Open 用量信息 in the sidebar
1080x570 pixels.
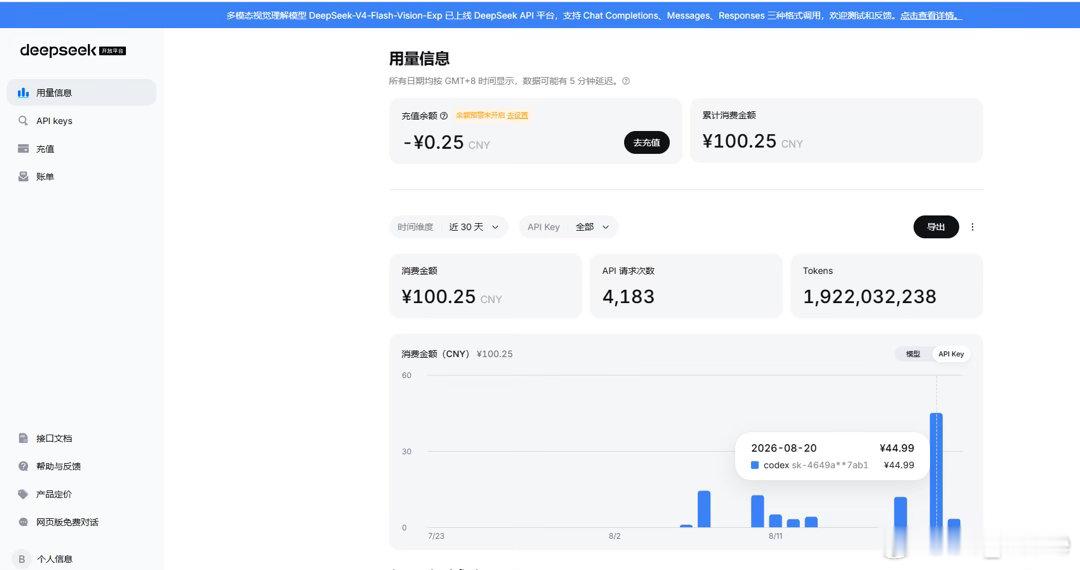point(81,92)
